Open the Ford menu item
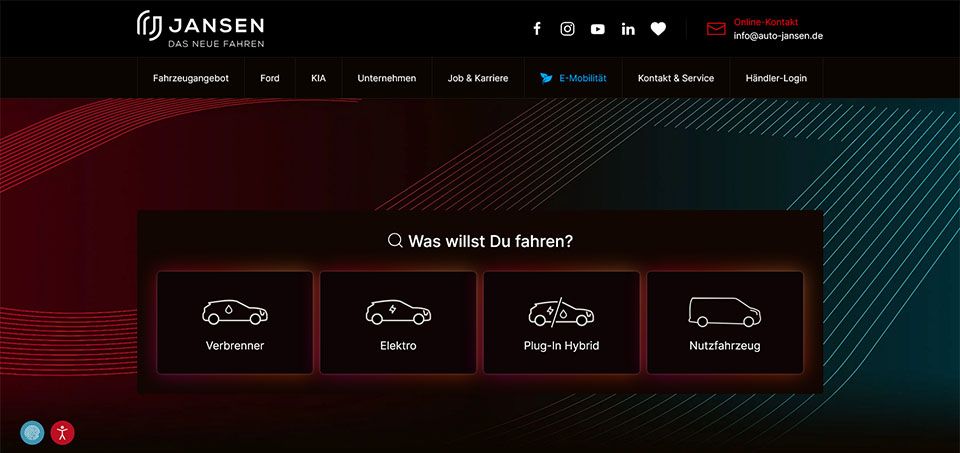Image resolution: width=960 pixels, height=453 pixels. tap(270, 78)
